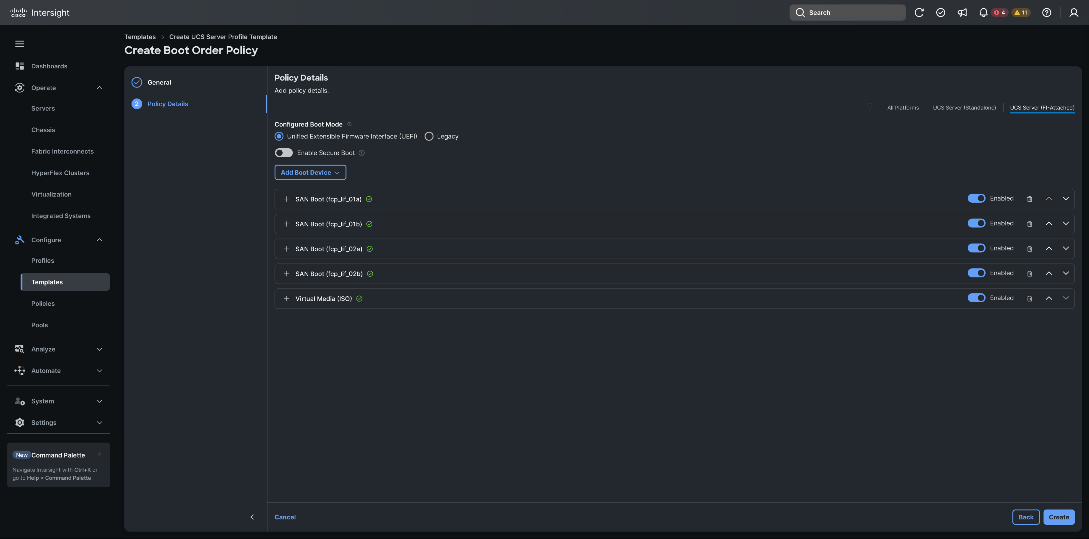The height and width of the screenshot is (539, 1089).
Task: Move SAN Boot fcp_lif_02a up
Action: pyautogui.click(x=1049, y=249)
